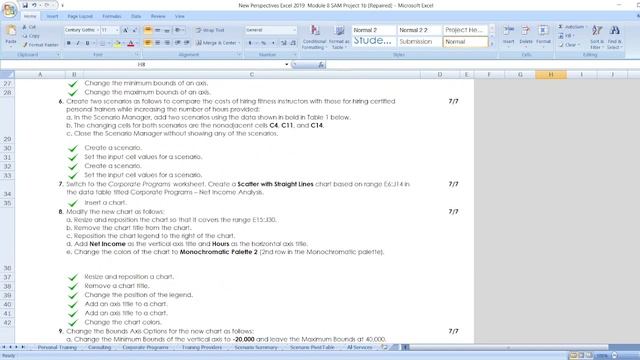The height and width of the screenshot is (360, 640).
Task: Open the Review ribbon tab
Action: pyautogui.click(x=158, y=16)
